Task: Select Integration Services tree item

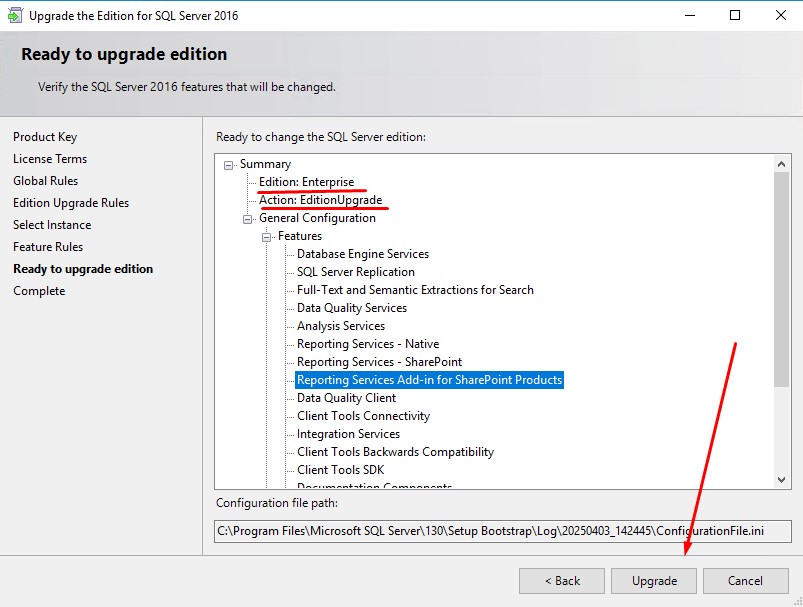Action: point(348,434)
